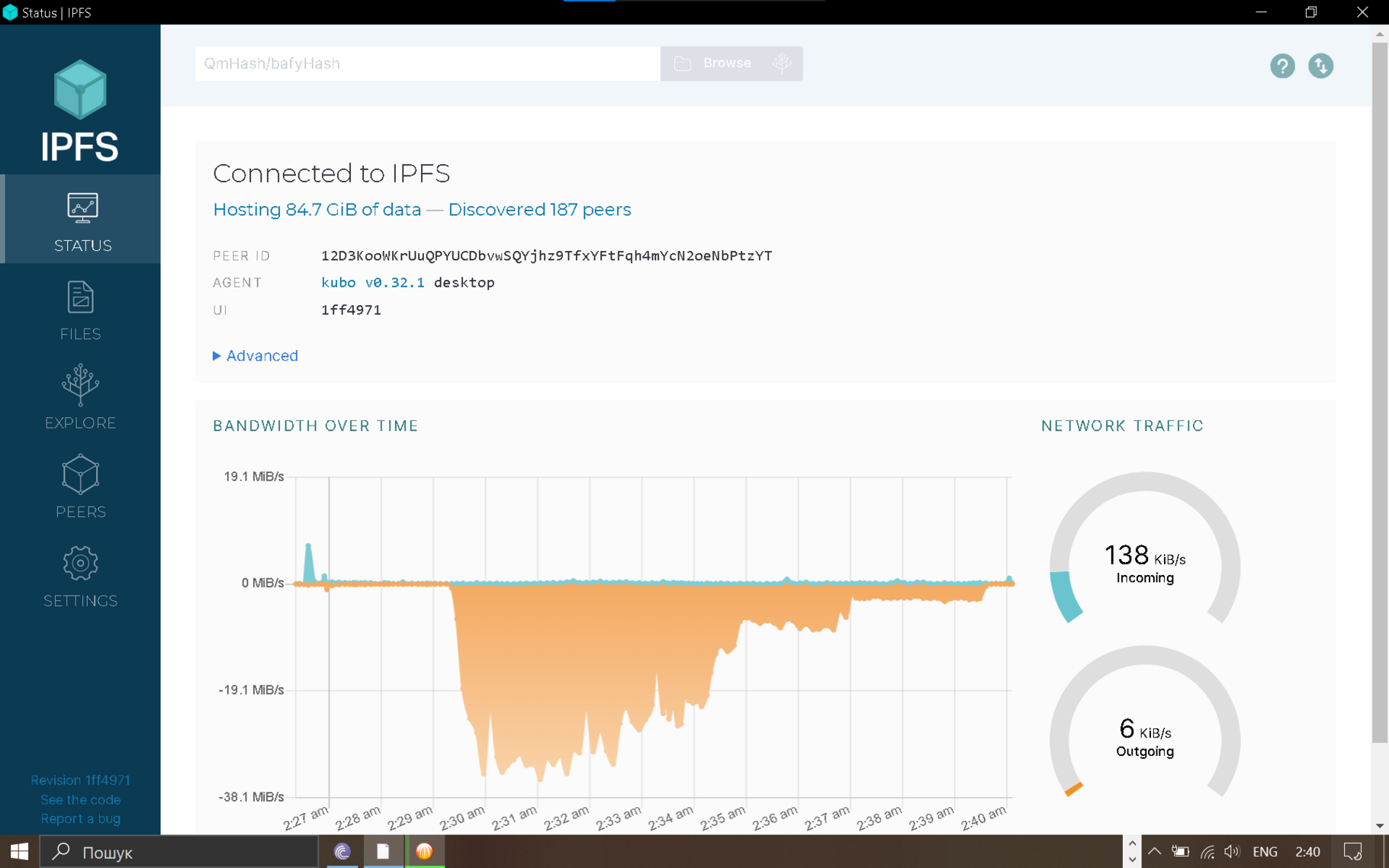Click the help question mark icon
This screenshot has height=868, width=1389.
(x=1282, y=66)
